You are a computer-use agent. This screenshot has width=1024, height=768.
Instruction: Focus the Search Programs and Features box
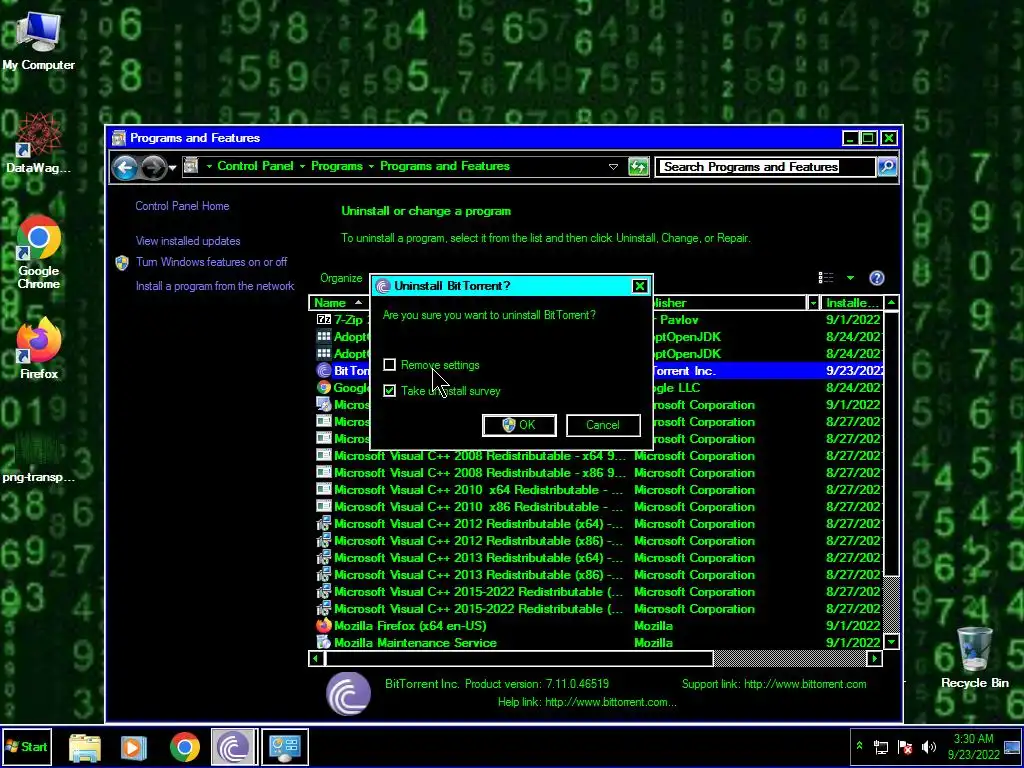click(x=765, y=167)
